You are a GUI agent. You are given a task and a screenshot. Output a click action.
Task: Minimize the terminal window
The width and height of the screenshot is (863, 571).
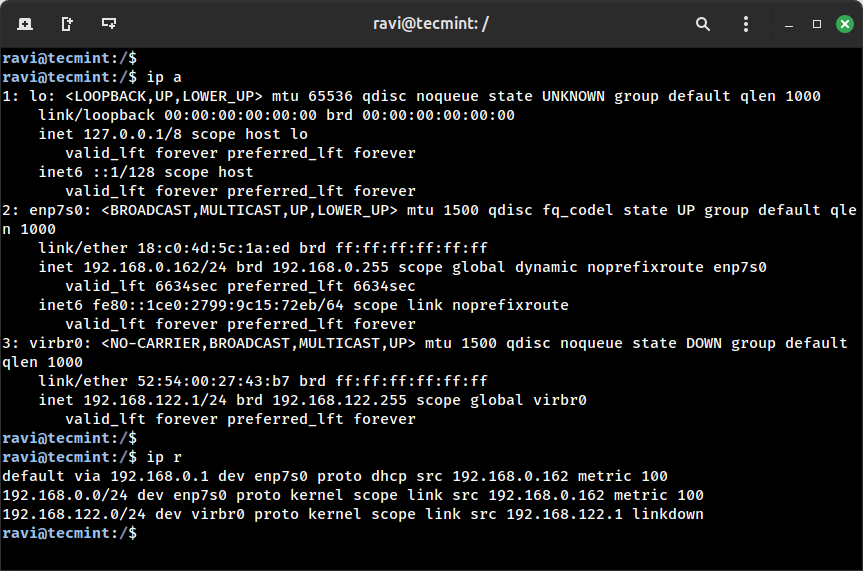click(790, 23)
